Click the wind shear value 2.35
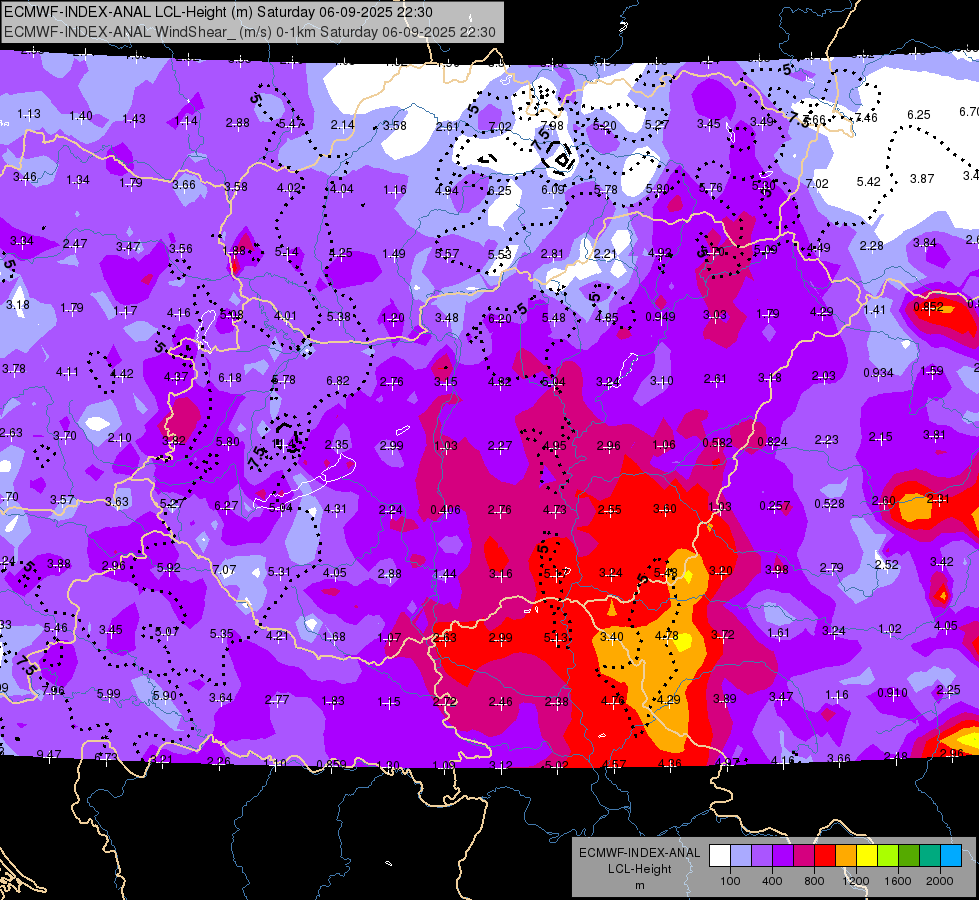 (x=337, y=445)
